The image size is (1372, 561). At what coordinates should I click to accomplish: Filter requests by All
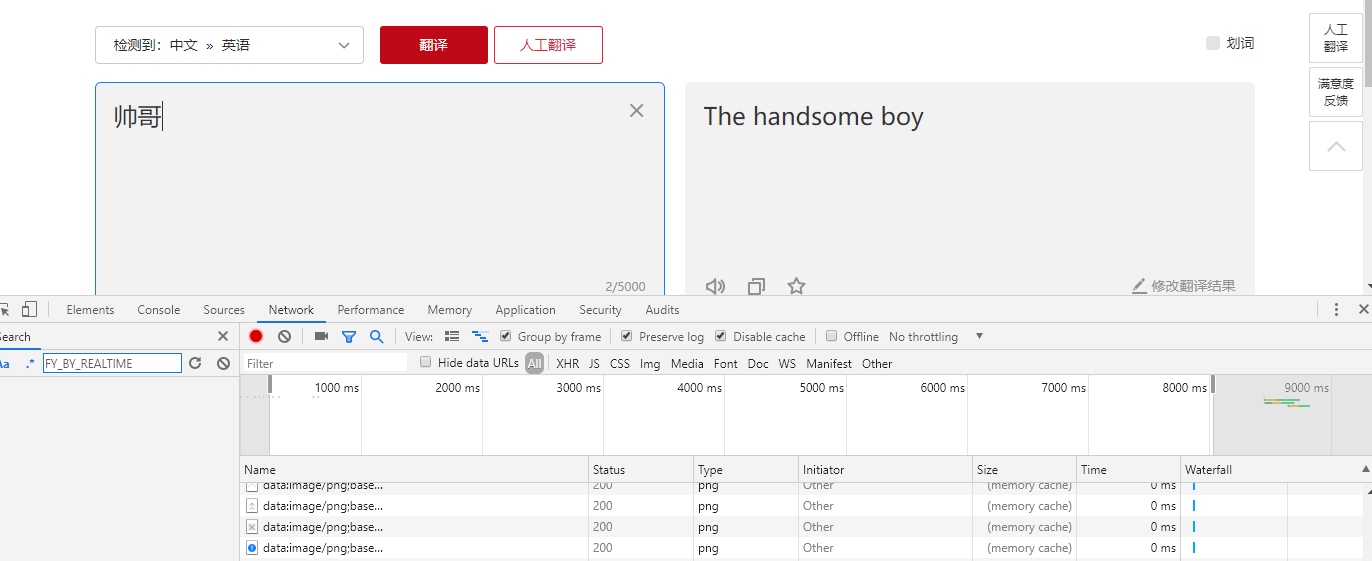tap(535, 363)
